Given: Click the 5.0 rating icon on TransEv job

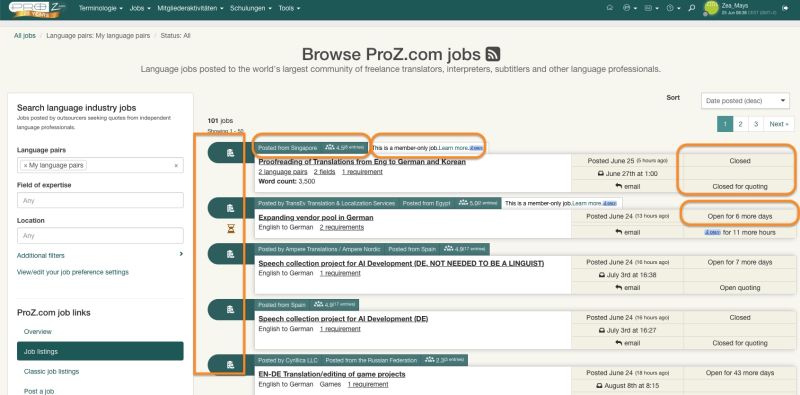Looking at the screenshot, I should [463, 203].
